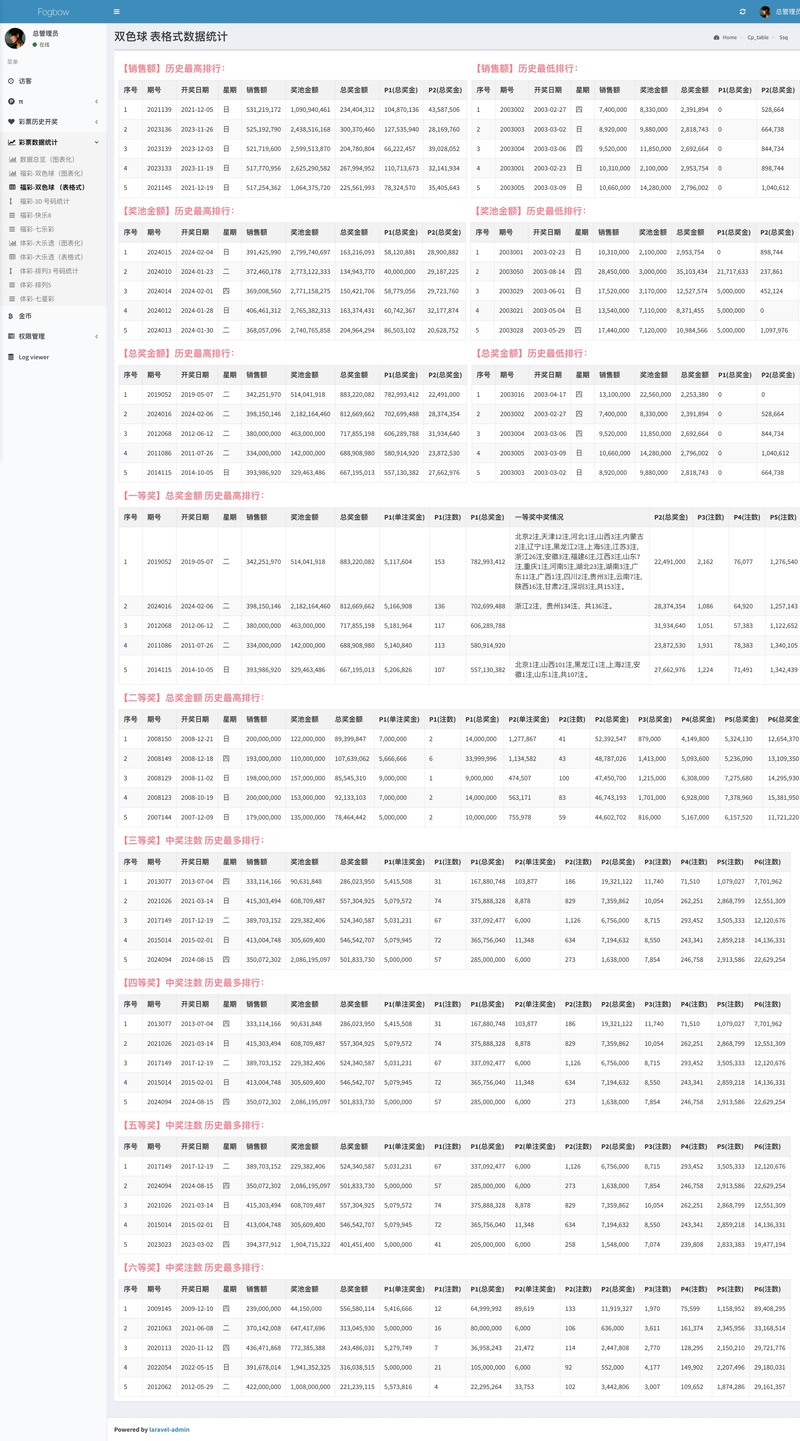Click the 总管理员 name in sidebar
The height and width of the screenshot is (1441, 800).
[x=45, y=33]
